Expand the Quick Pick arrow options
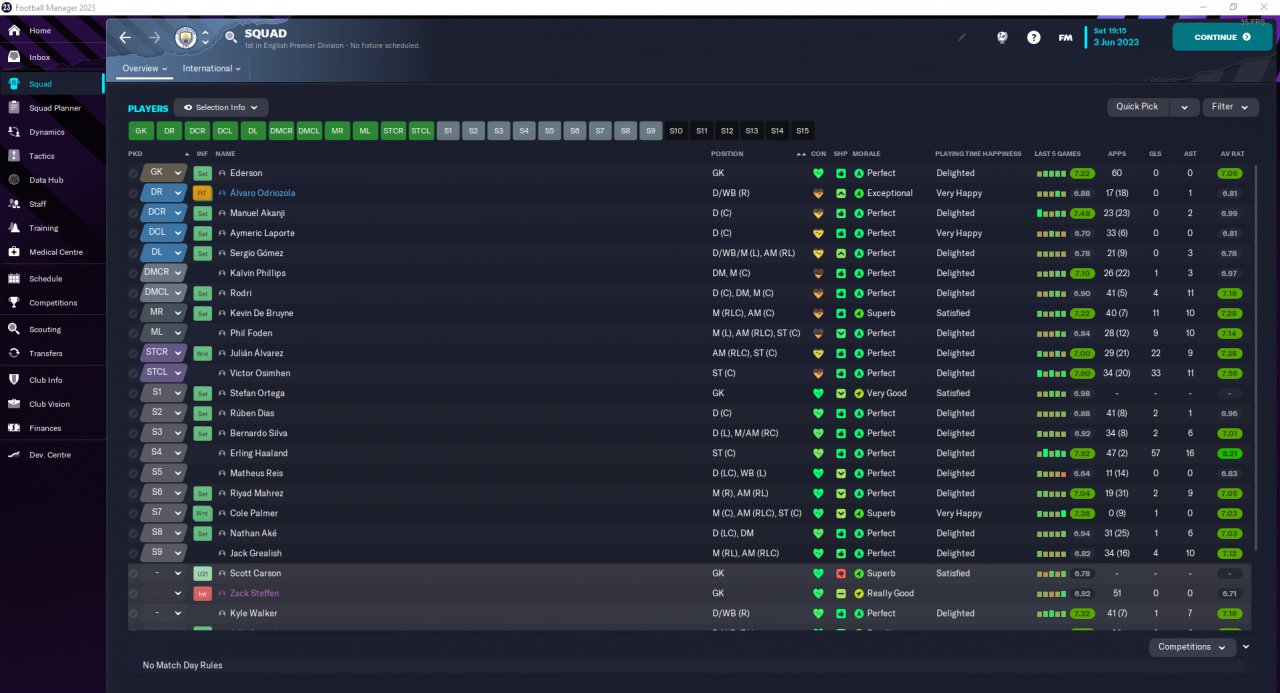Image resolution: width=1280 pixels, height=693 pixels. pyautogui.click(x=1184, y=107)
